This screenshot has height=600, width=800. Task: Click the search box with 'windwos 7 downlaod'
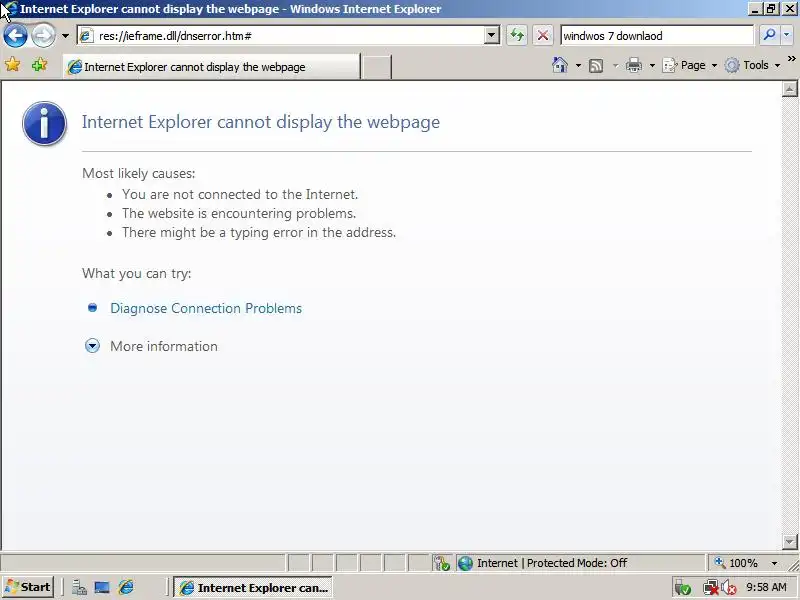tap(657, 36)
